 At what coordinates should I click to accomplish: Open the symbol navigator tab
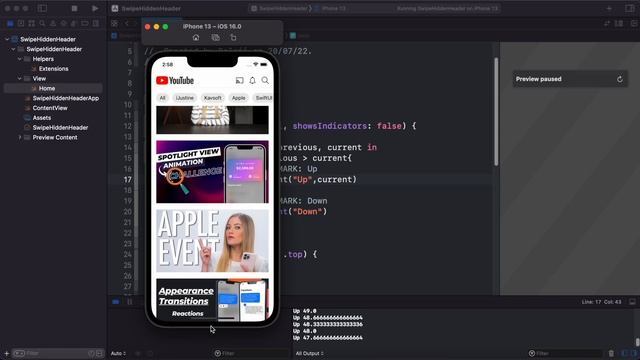click(x=31, y=24)
